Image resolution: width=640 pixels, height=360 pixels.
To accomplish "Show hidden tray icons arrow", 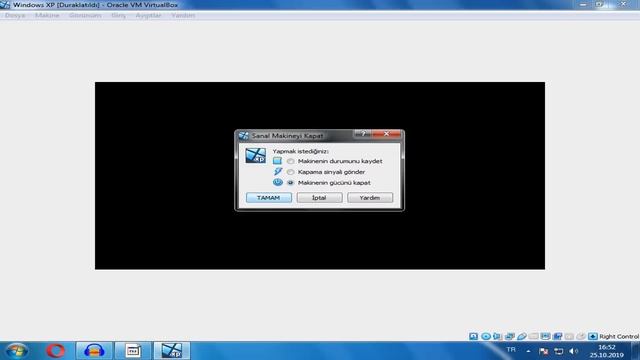I will click(528, 351).
